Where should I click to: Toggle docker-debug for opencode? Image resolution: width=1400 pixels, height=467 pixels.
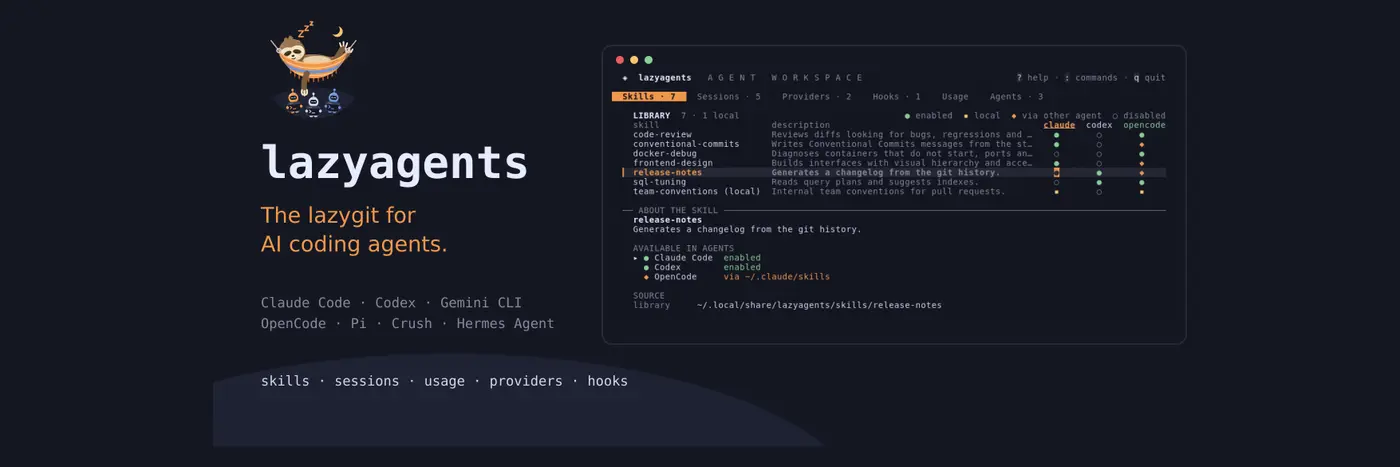(x=1141, y=154)
